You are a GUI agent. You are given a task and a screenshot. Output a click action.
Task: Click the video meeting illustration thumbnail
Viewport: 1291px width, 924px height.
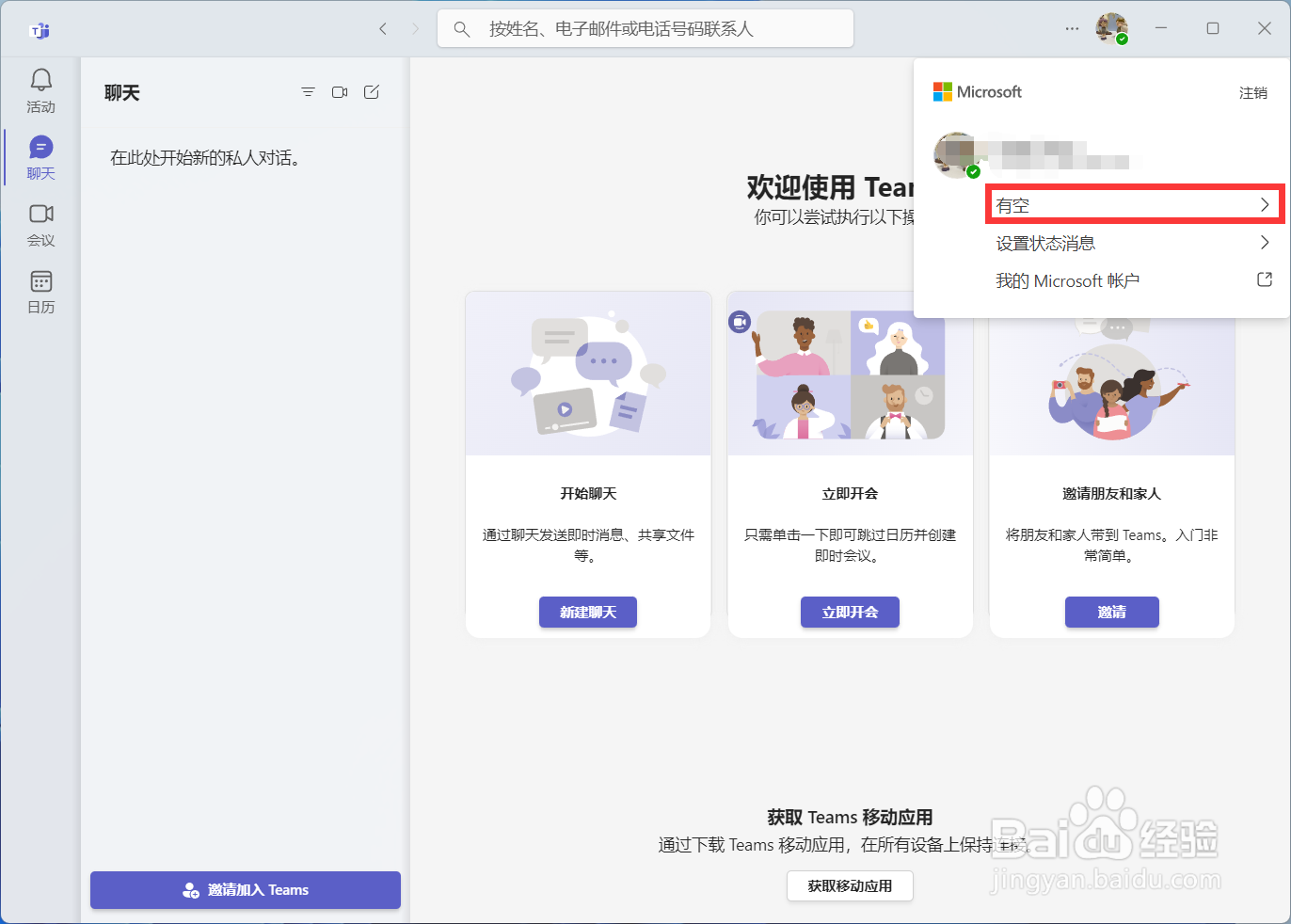850,374
